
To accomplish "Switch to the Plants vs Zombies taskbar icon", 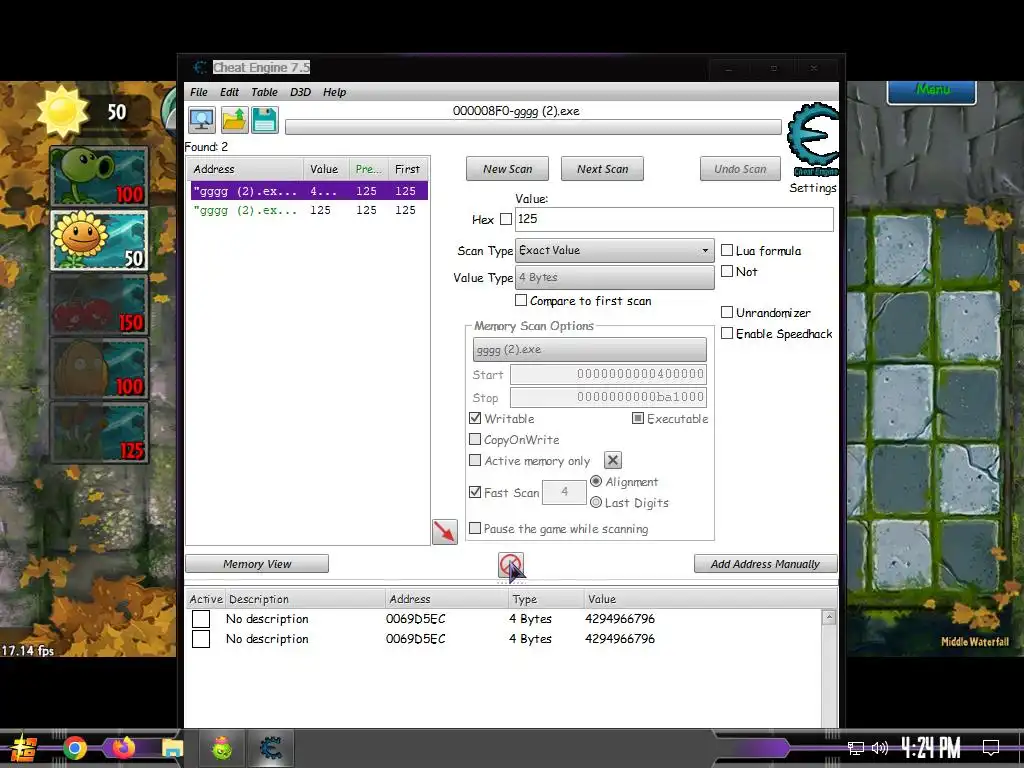I will click(x=222, y=748).
